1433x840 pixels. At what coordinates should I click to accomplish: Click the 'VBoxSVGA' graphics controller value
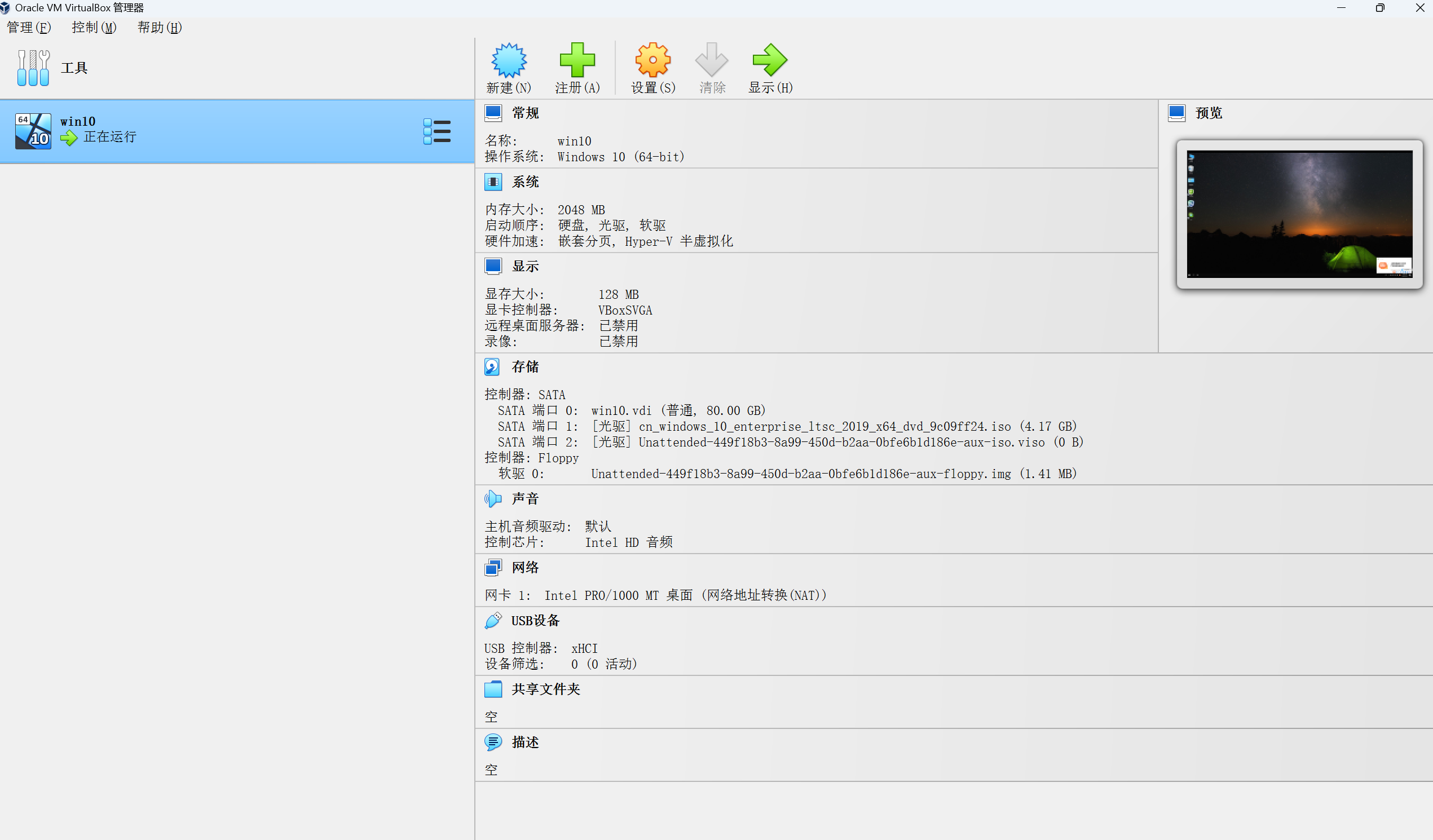point(625,310)
